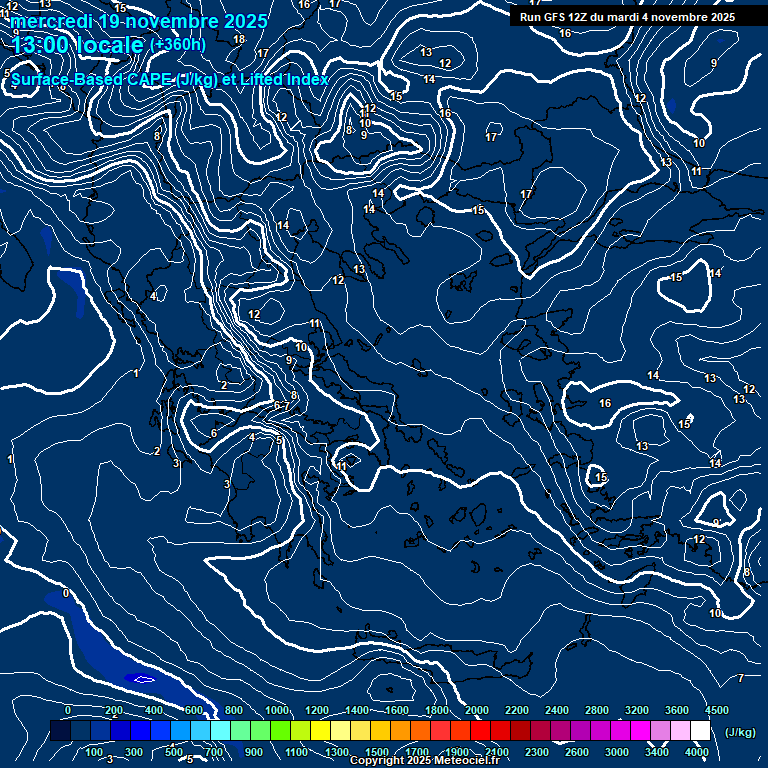Click the white swatch ending the CAPE legend
768x768 pixels.
tap(700, 730)
